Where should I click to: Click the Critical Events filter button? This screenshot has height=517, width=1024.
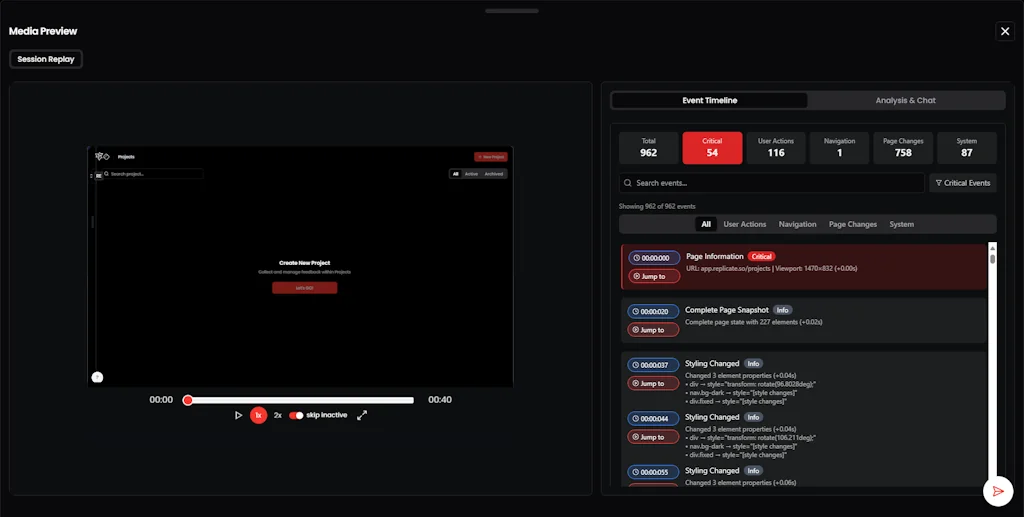click(963, 183)
